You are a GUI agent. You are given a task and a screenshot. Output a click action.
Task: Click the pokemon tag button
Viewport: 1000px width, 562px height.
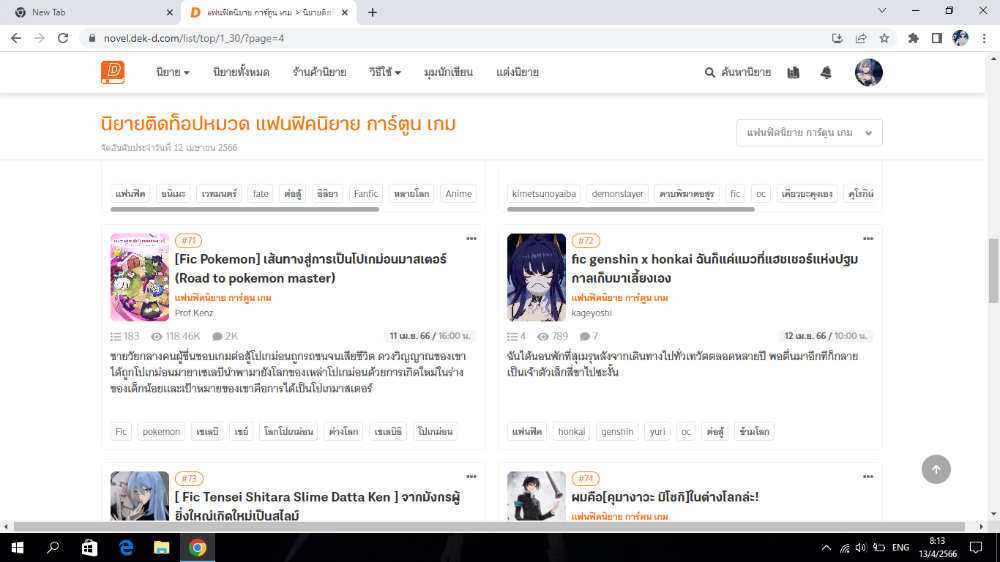click(x=161, y=432)
